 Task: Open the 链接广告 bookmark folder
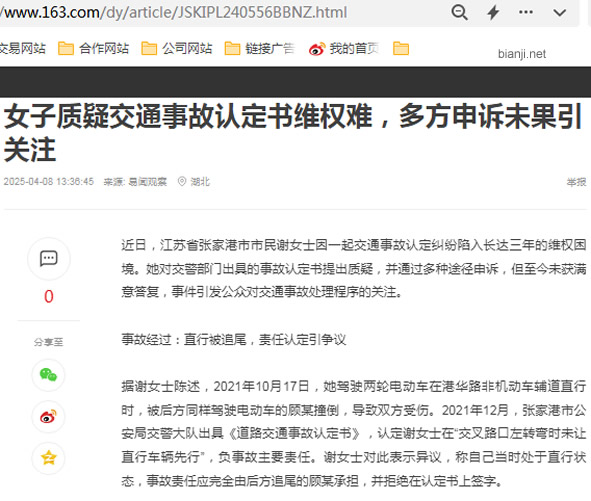tap(260, 49)
